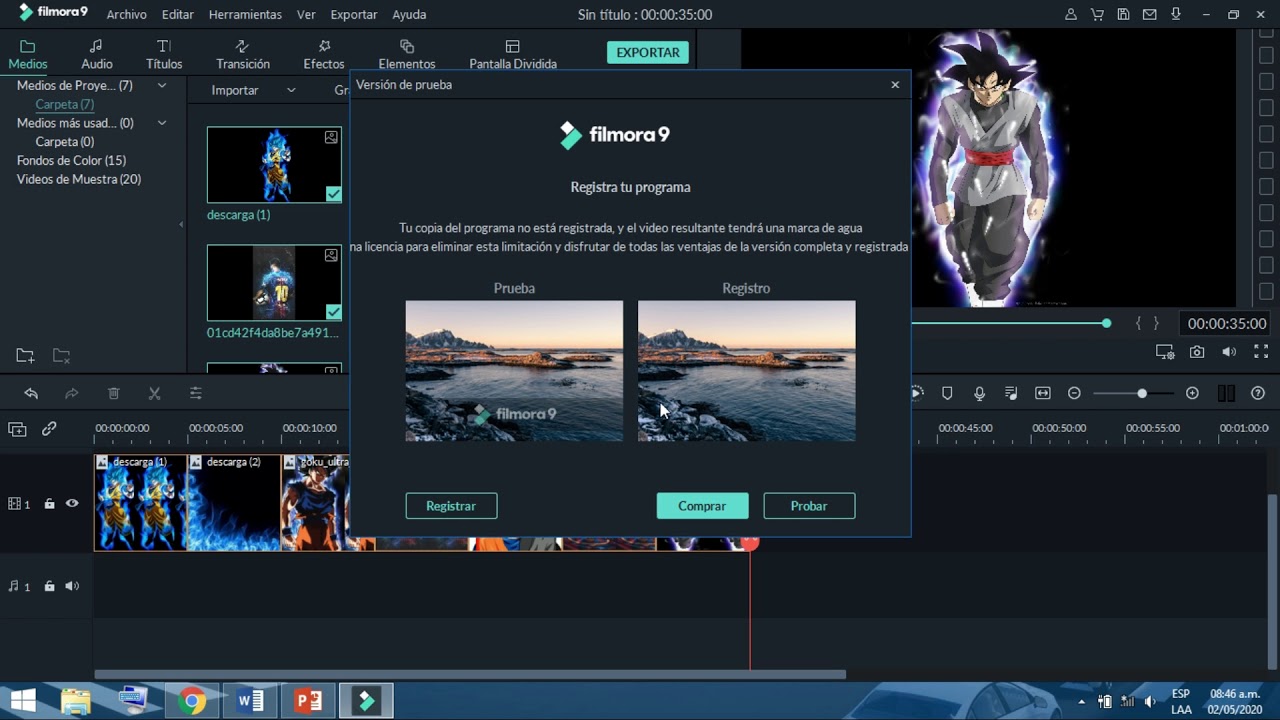1280x720 pixels.
Task: Lock audio track 1
Action: 49,586
